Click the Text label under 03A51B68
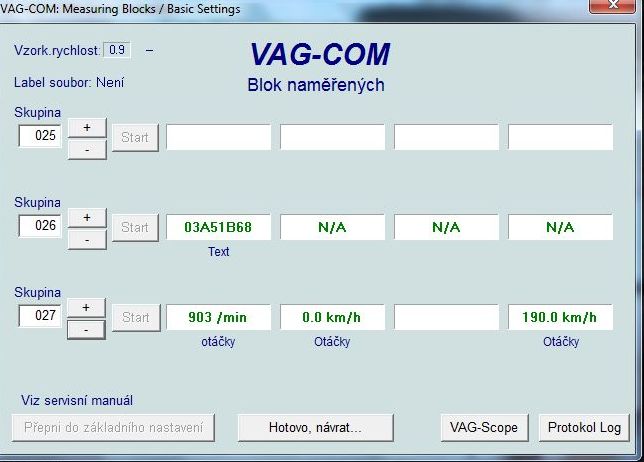 218,252
